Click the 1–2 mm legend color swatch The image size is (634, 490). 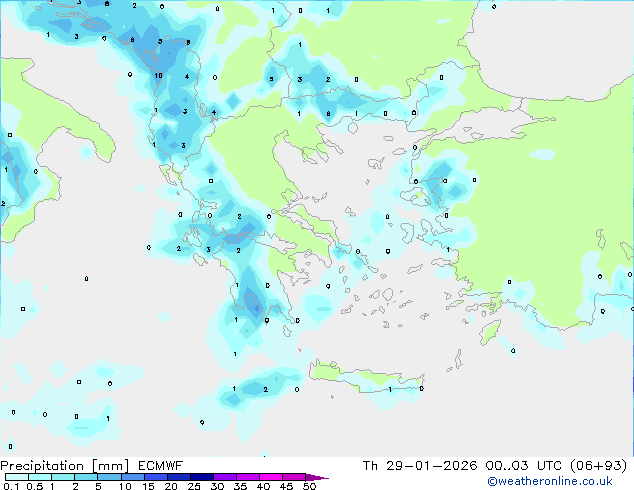coord(63,477)
